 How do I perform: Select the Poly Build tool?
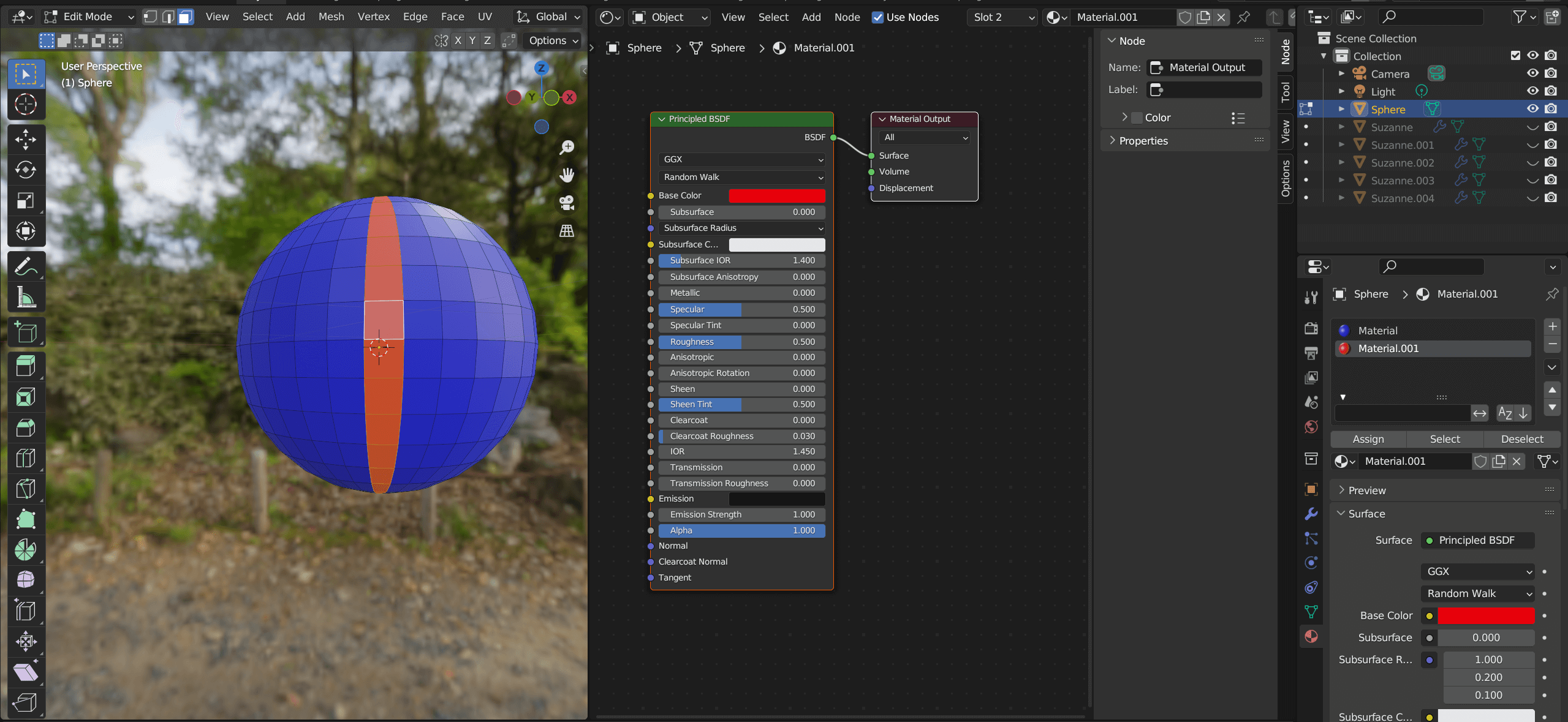click(26, 519)
